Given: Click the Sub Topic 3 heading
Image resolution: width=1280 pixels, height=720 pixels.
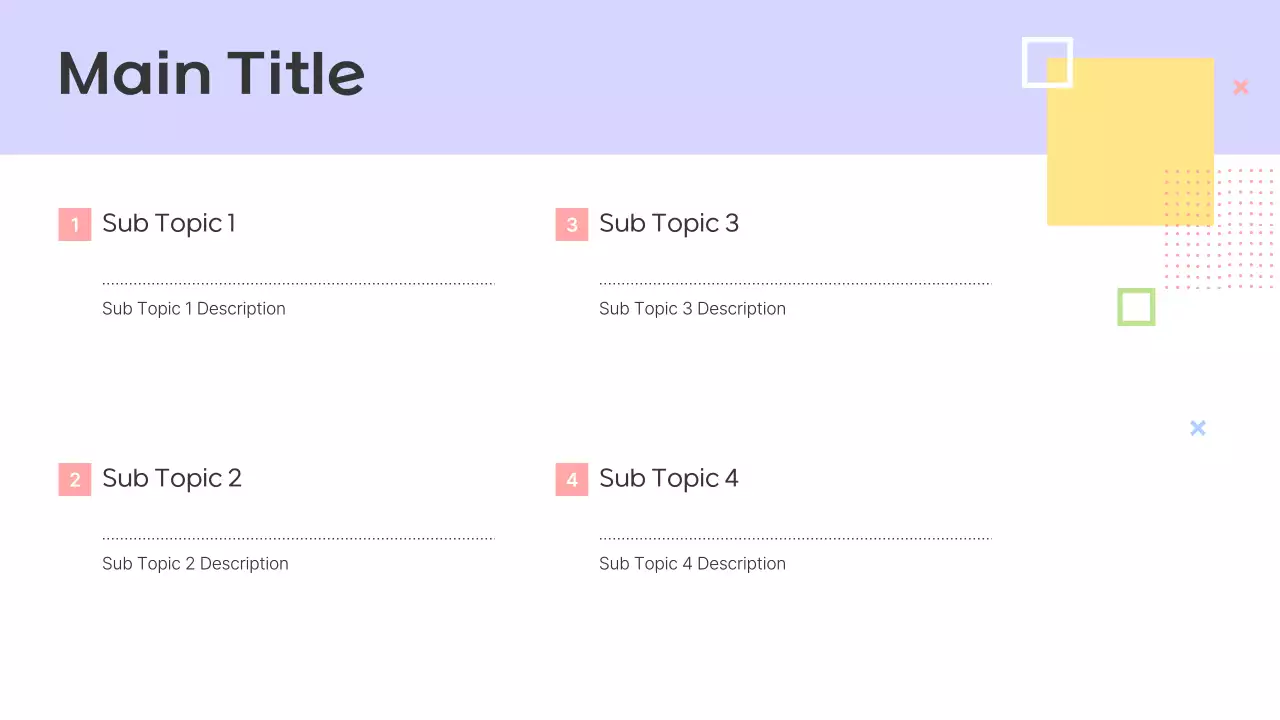Looking at the screenshot, I should pos(669,223).
